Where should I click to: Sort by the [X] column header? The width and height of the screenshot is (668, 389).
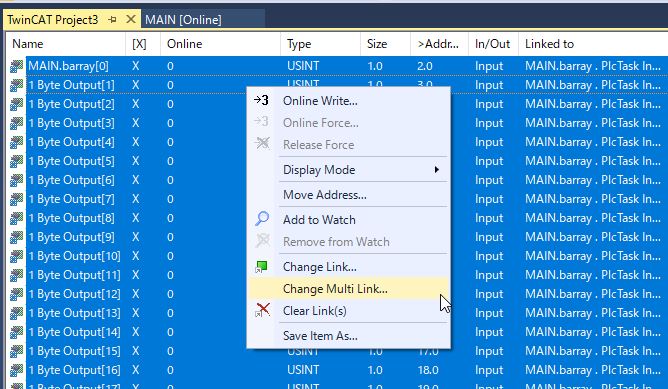(x=143, y=44)
